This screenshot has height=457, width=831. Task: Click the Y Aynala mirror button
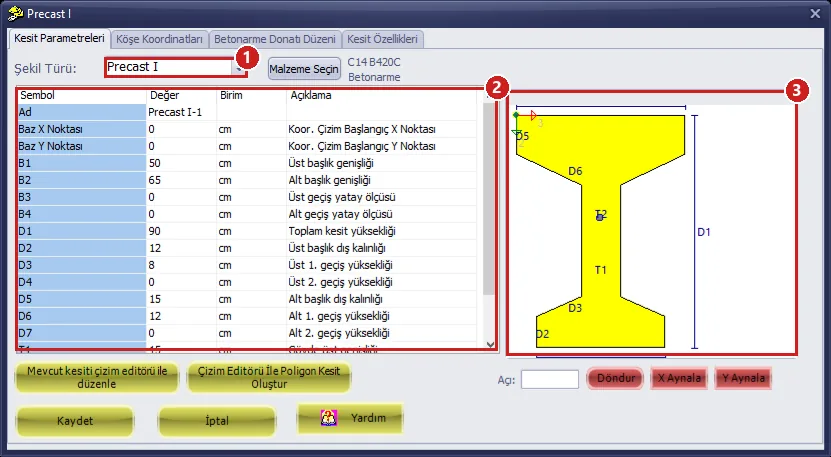743,379
